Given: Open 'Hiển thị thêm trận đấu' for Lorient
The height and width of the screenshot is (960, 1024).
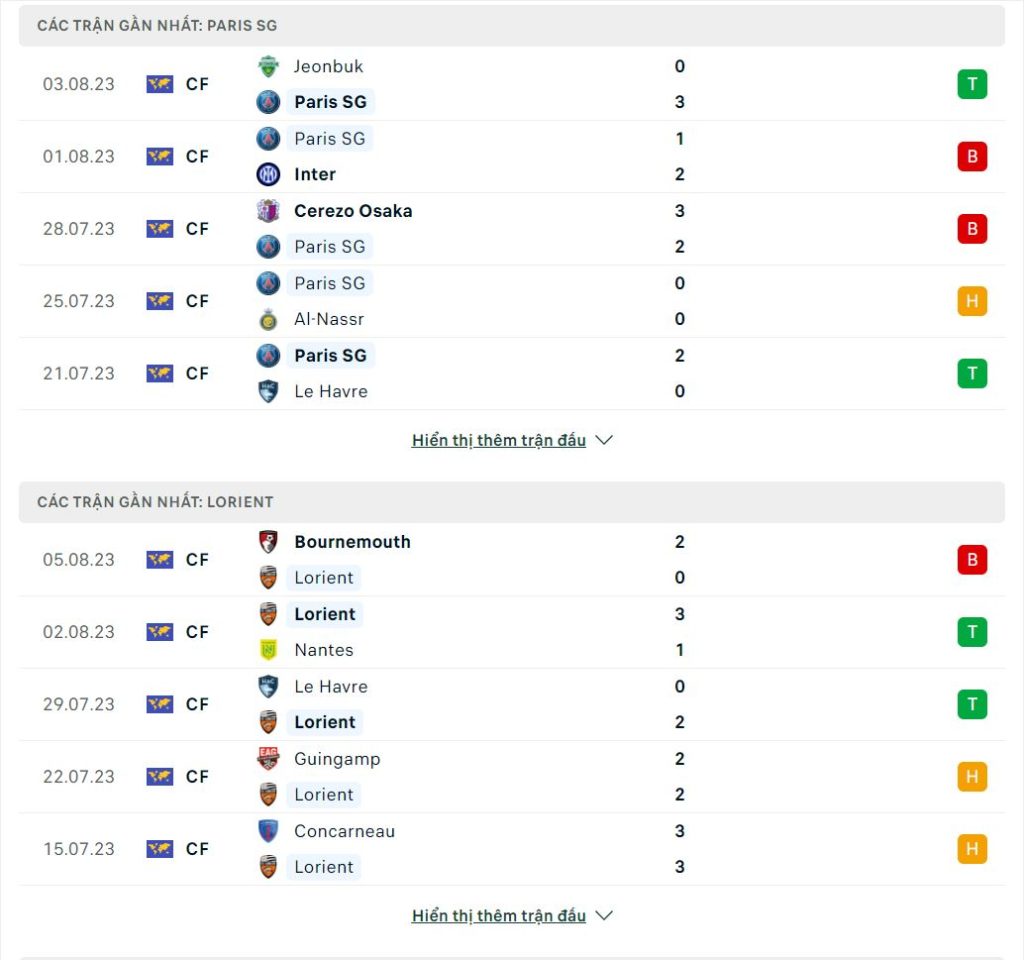Looking at the screenshot, I should pos(499,916).
